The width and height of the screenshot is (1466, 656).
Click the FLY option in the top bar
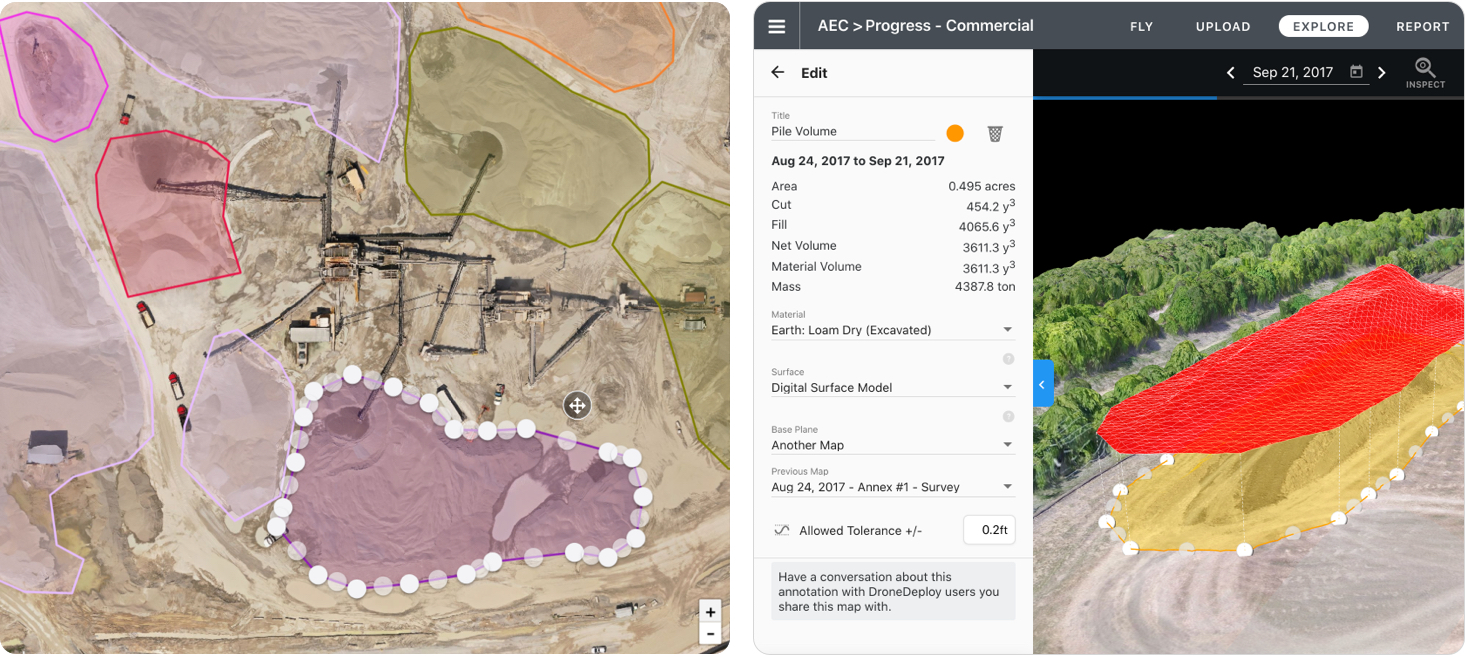tap(1141, 26)
